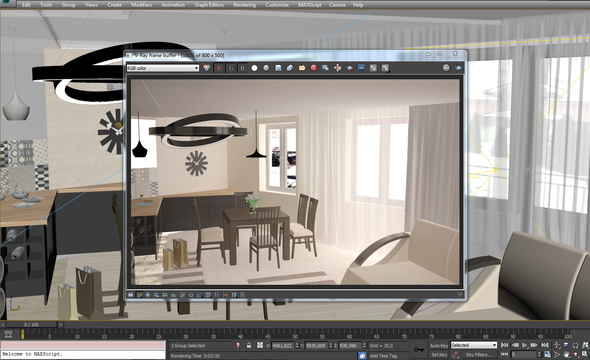Open the Key Filters dialog button

tap(479, 354)
